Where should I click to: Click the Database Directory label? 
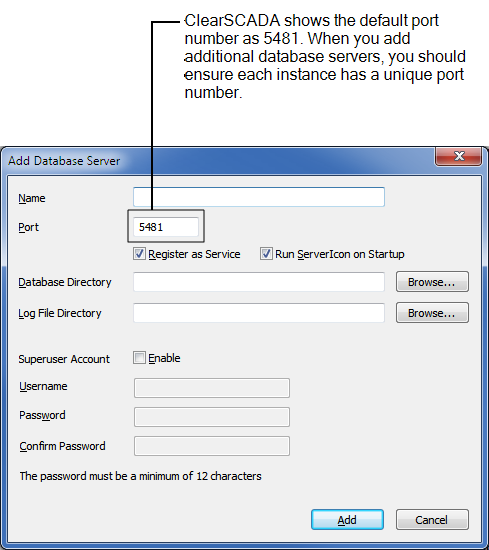coord(65,282)
